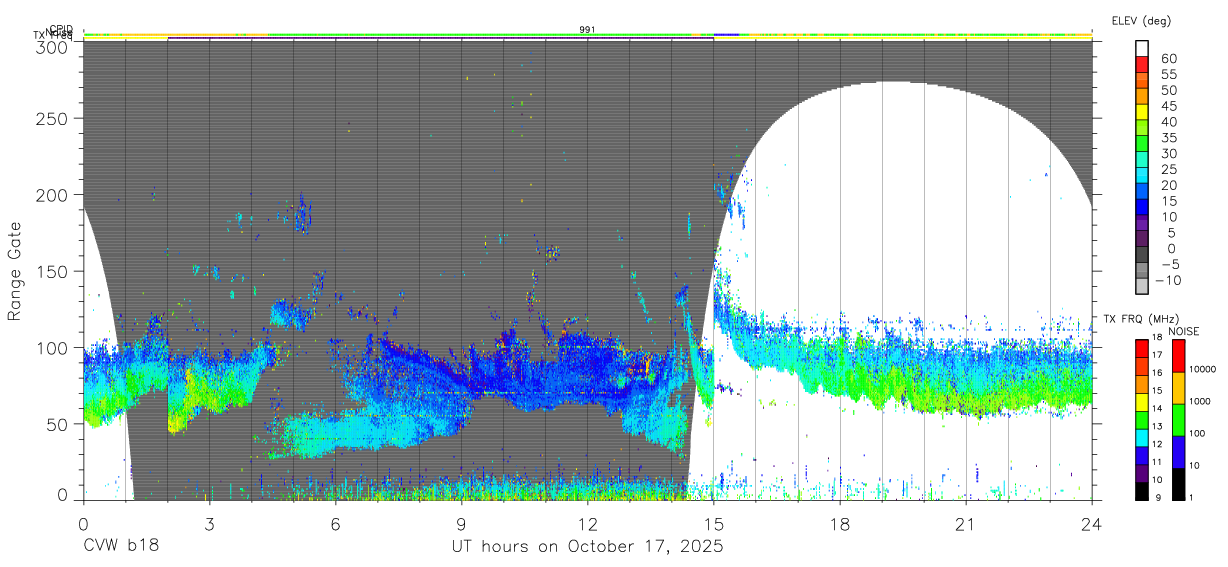Click the light gray bottom ELEV swatch
1228x567 pixels.
[1142, 287]
